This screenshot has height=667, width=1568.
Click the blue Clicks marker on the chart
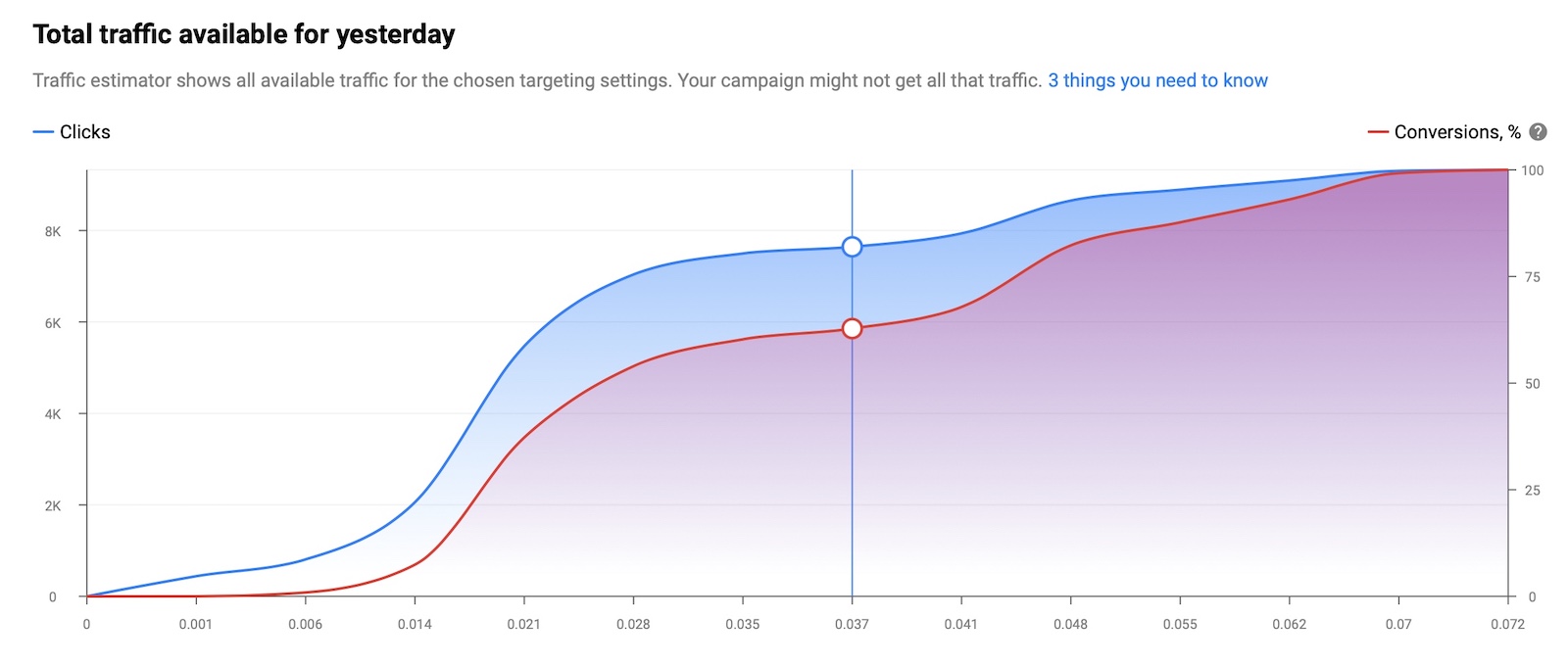(852, 247)
